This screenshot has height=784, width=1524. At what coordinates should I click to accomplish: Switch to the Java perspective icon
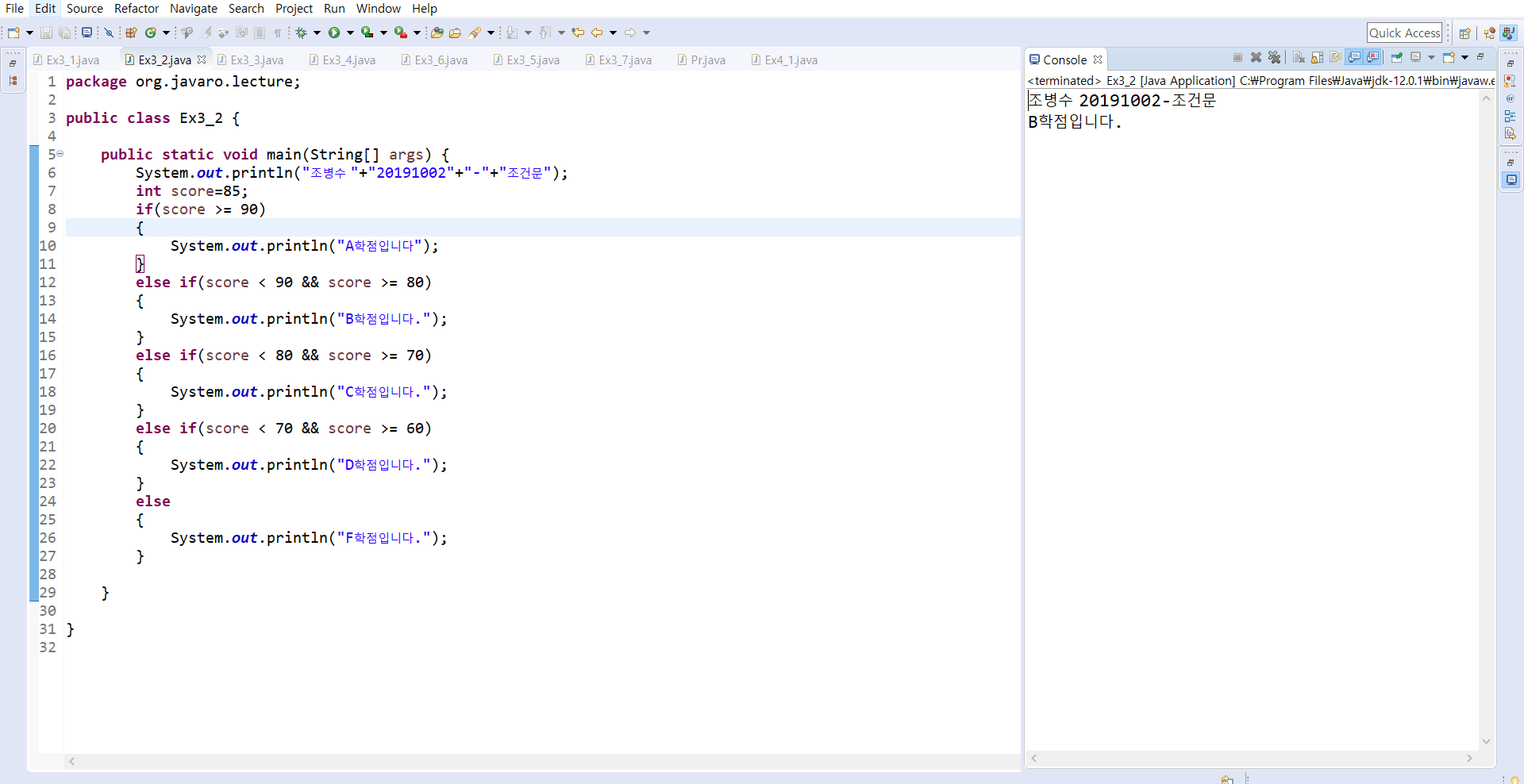pos(1508,33)
